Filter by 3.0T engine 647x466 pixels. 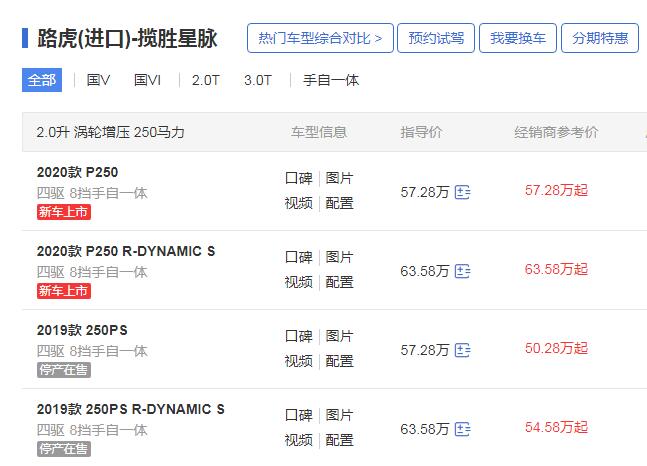coord(258,80)
